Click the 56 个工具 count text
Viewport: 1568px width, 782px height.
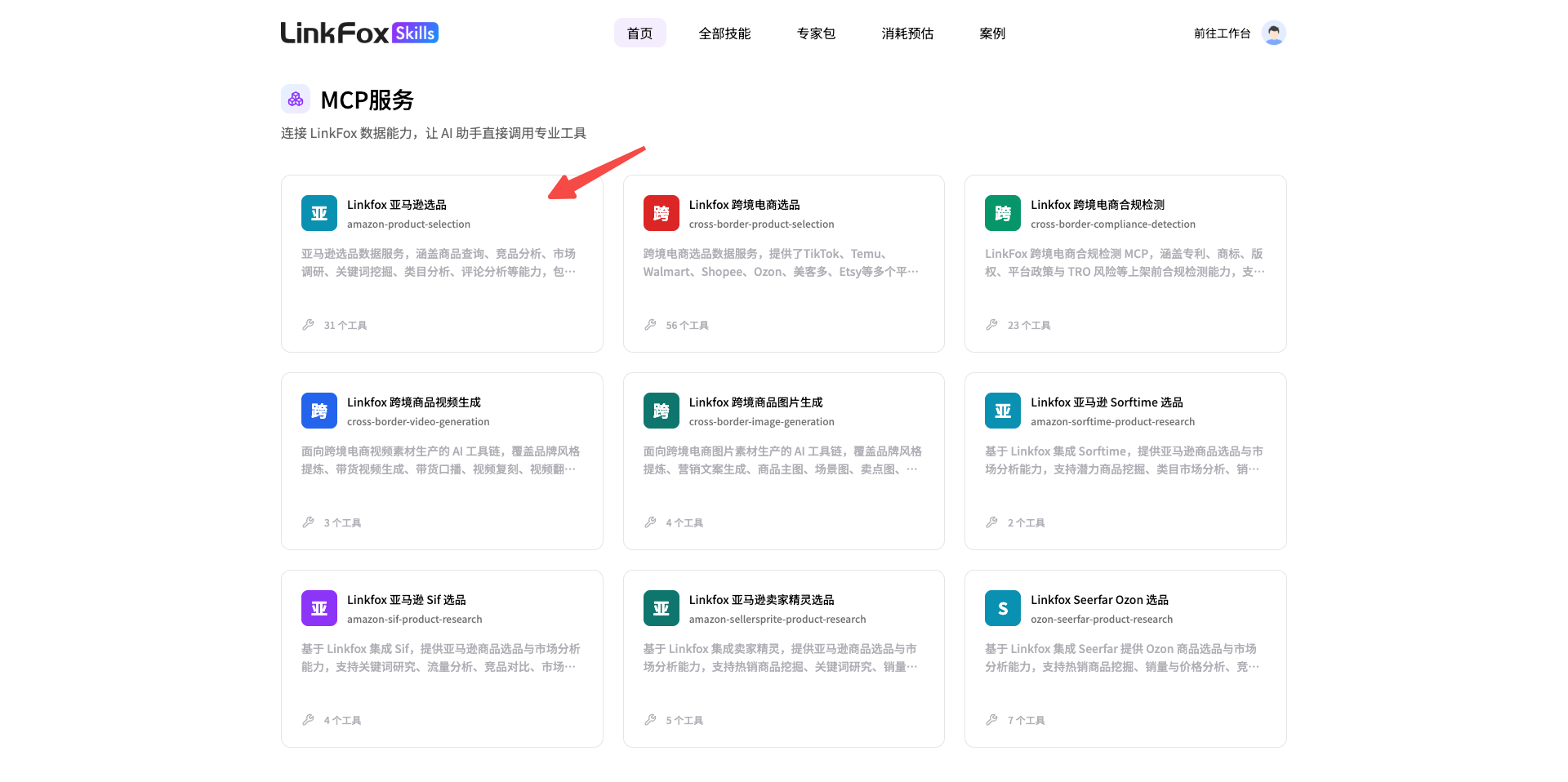pos(688,325)
